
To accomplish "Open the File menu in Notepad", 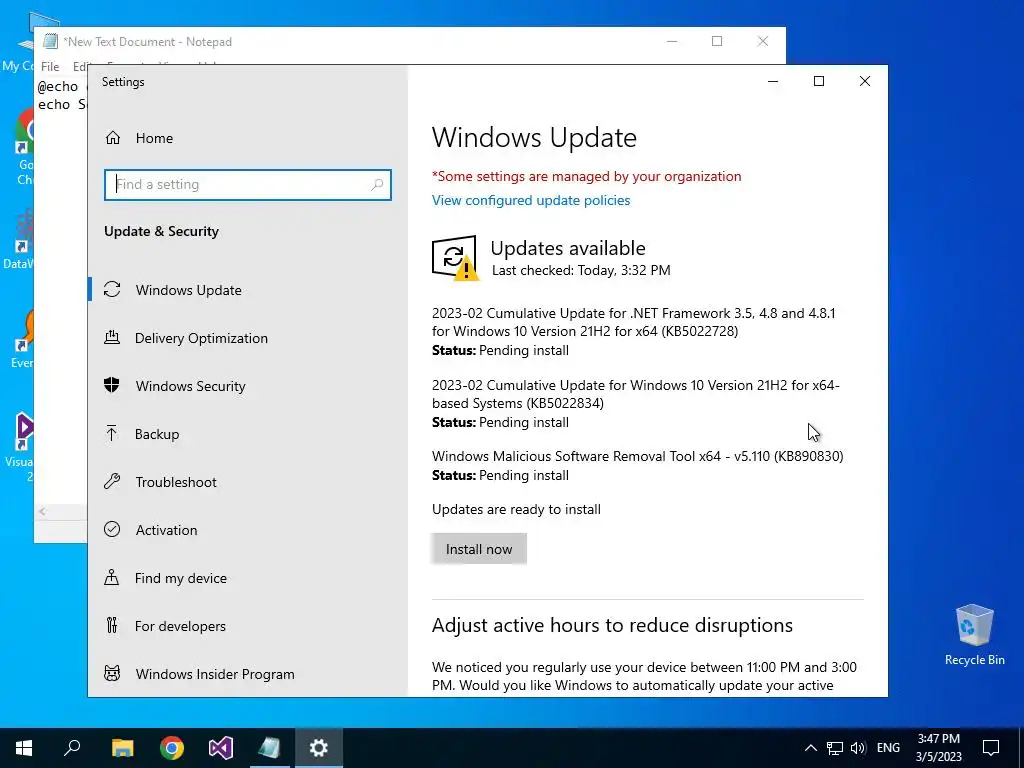I will click(50, 67).
